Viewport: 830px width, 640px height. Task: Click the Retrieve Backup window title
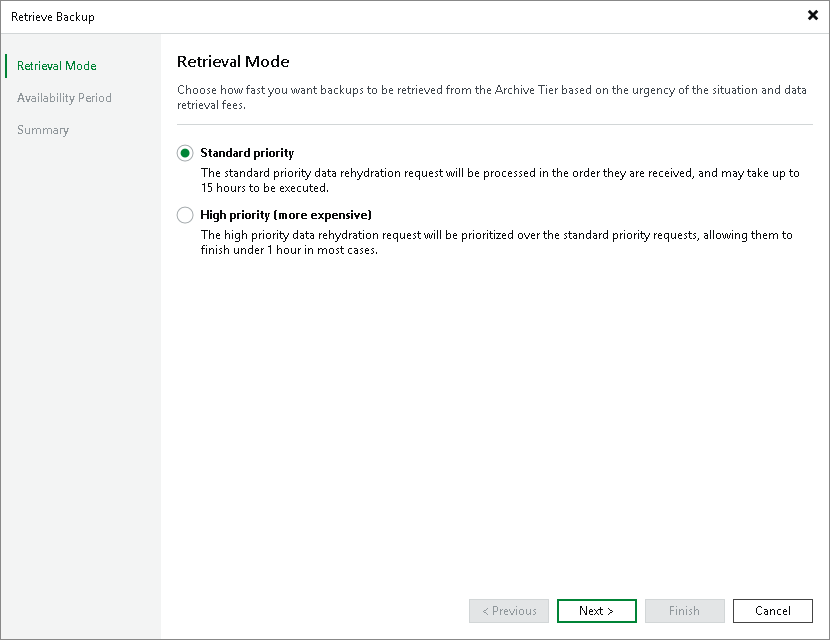point(53,17)
